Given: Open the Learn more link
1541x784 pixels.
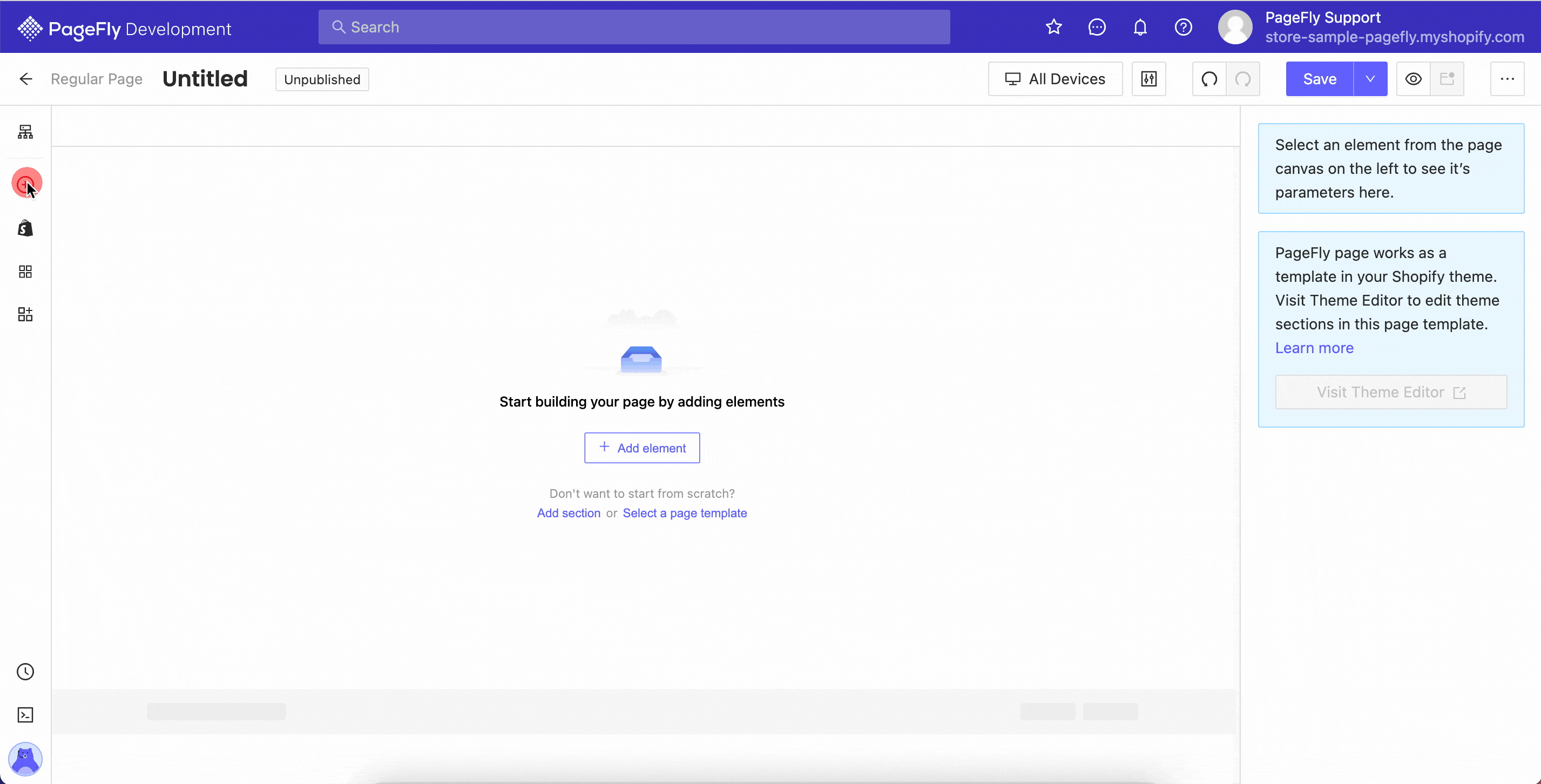Looking at the screenshot, I should [1314, 348].
